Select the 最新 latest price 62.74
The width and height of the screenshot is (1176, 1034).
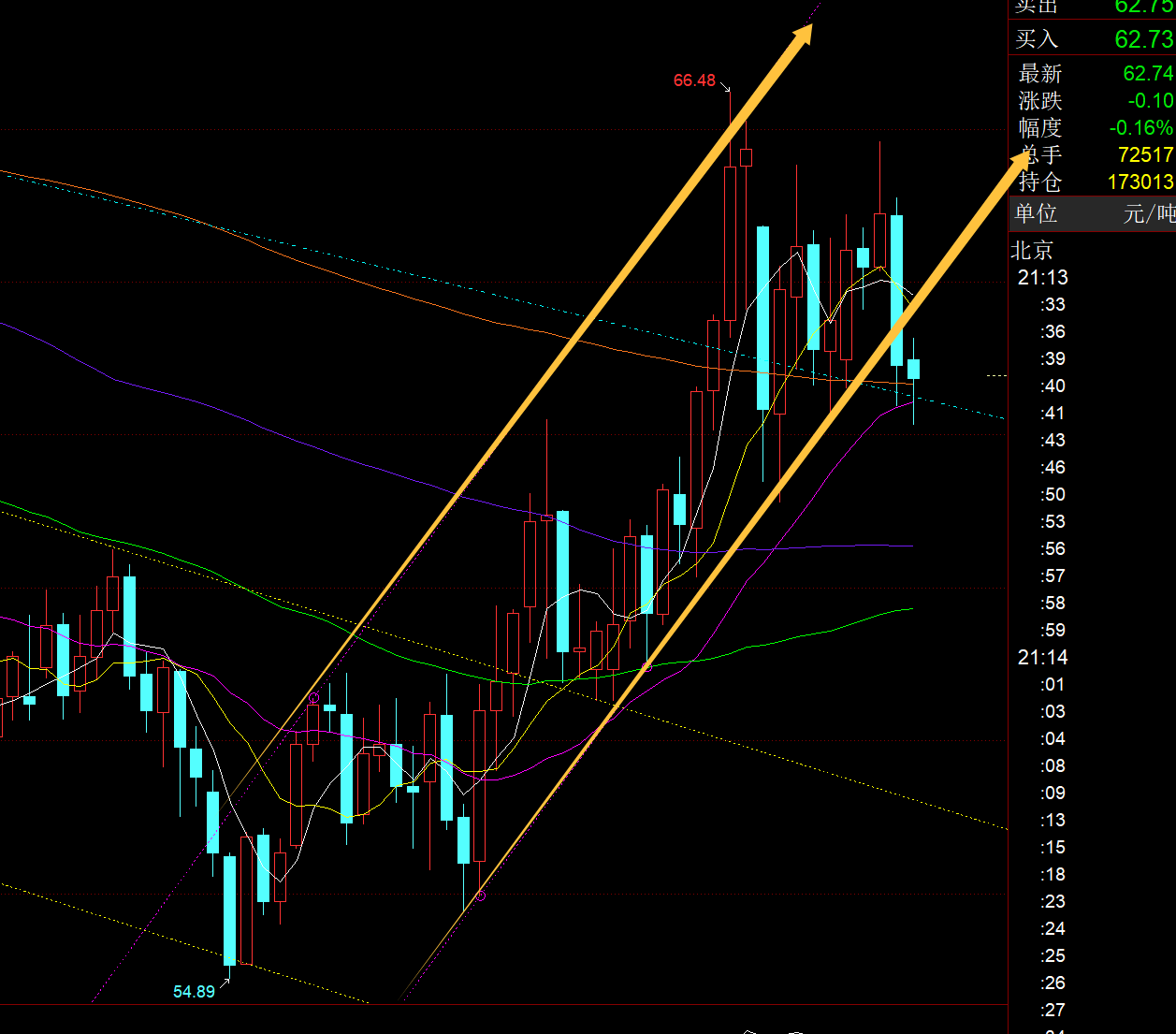[x=1148, y=73]
